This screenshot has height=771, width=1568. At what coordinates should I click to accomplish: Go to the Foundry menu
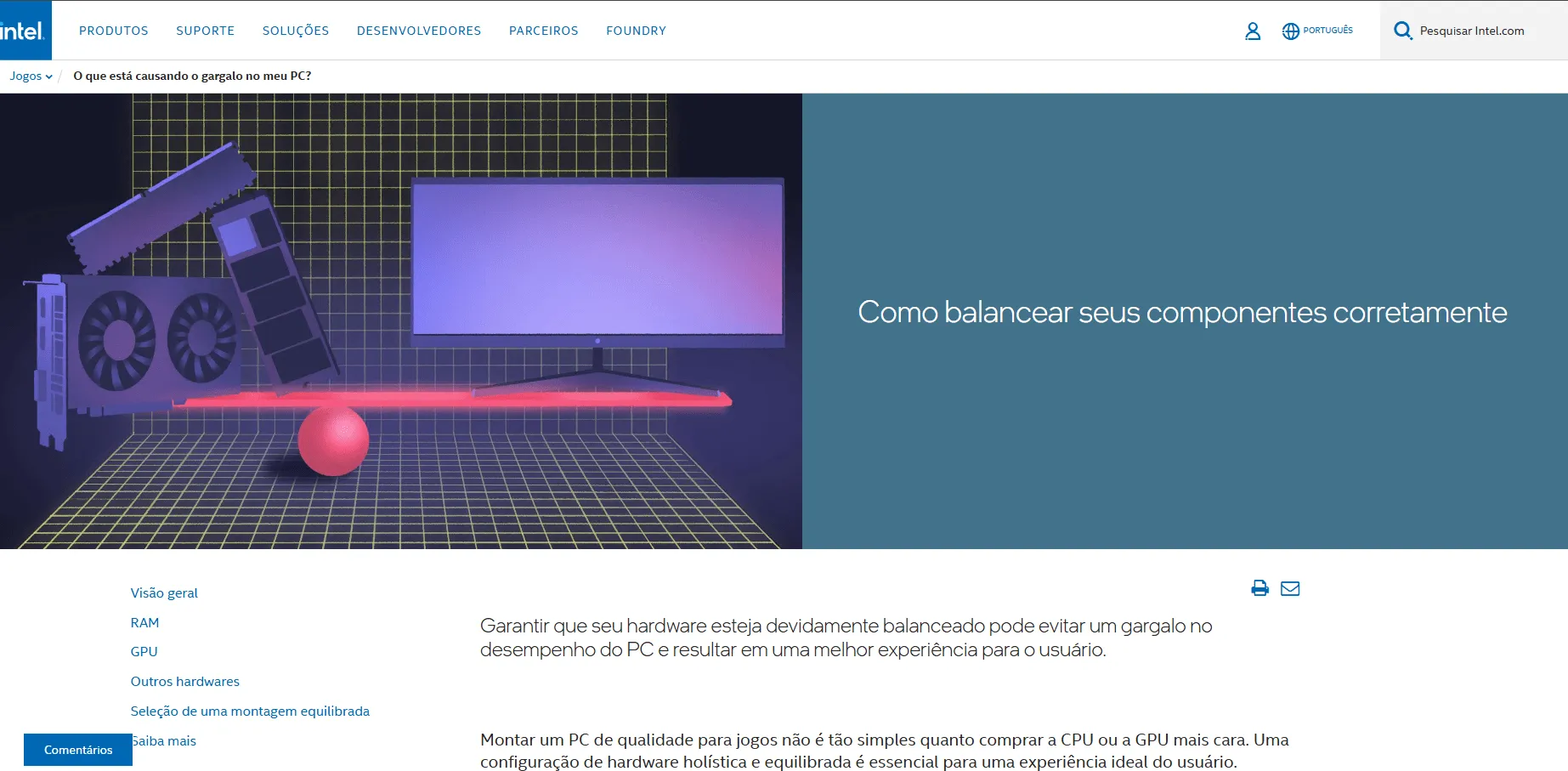(636, 31)
